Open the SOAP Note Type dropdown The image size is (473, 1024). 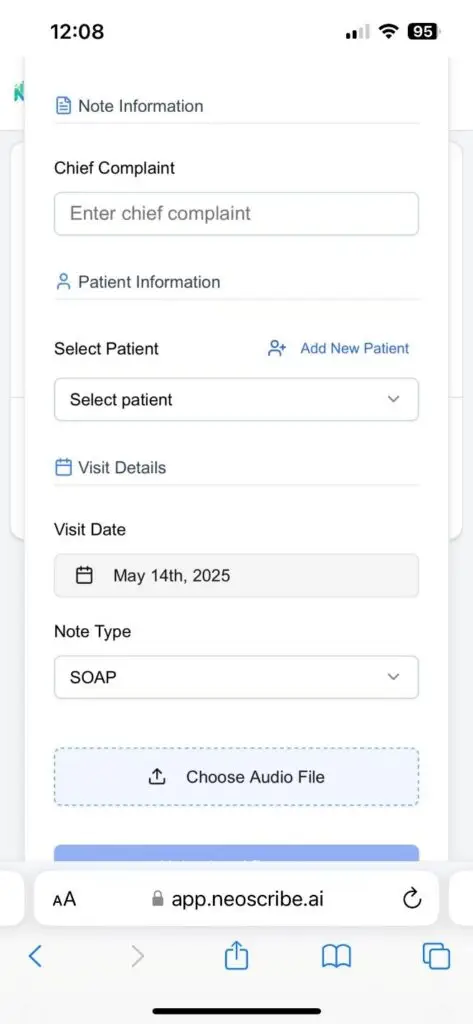[x=236, y=677]
